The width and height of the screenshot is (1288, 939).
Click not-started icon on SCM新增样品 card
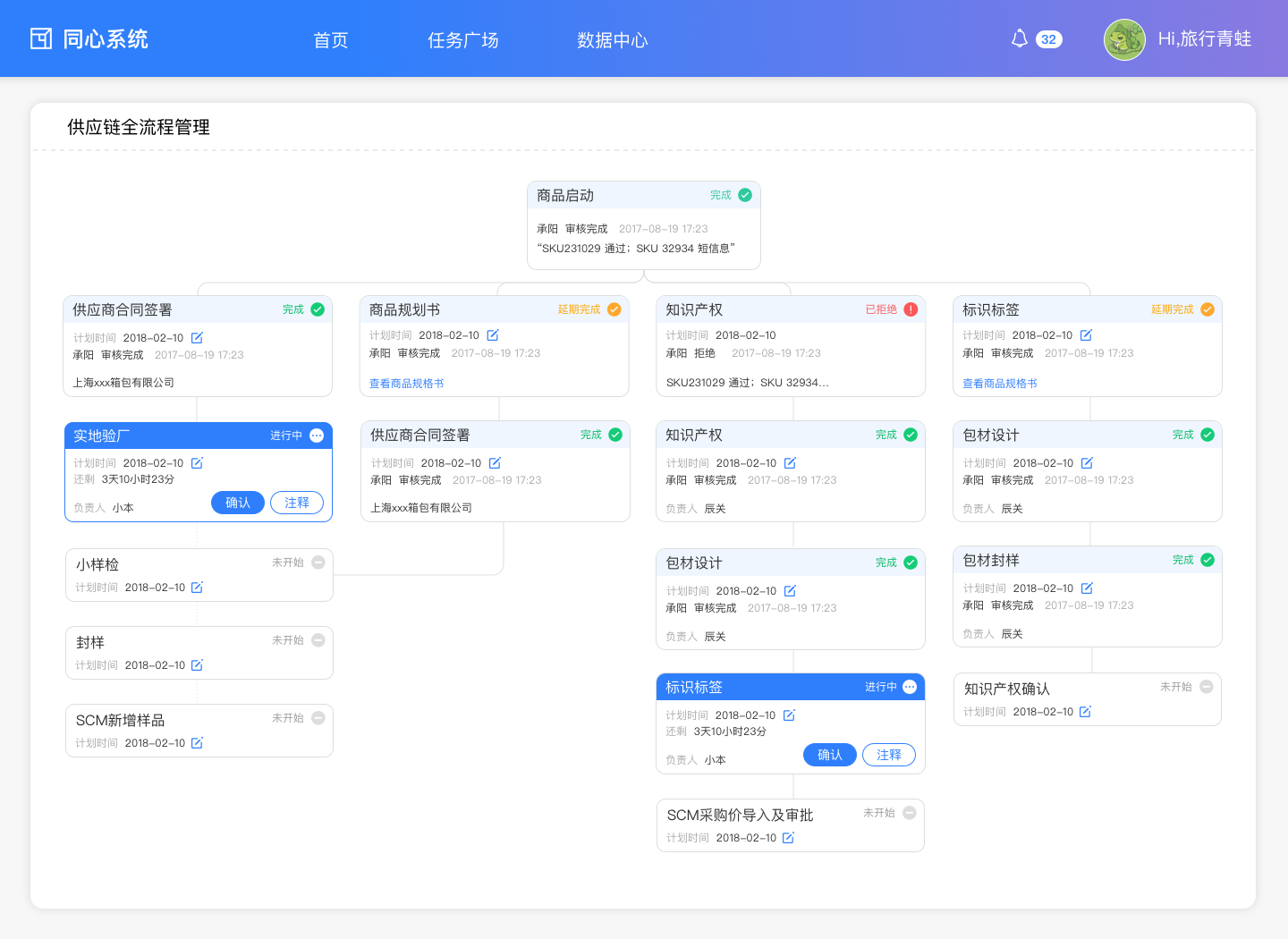318,718
